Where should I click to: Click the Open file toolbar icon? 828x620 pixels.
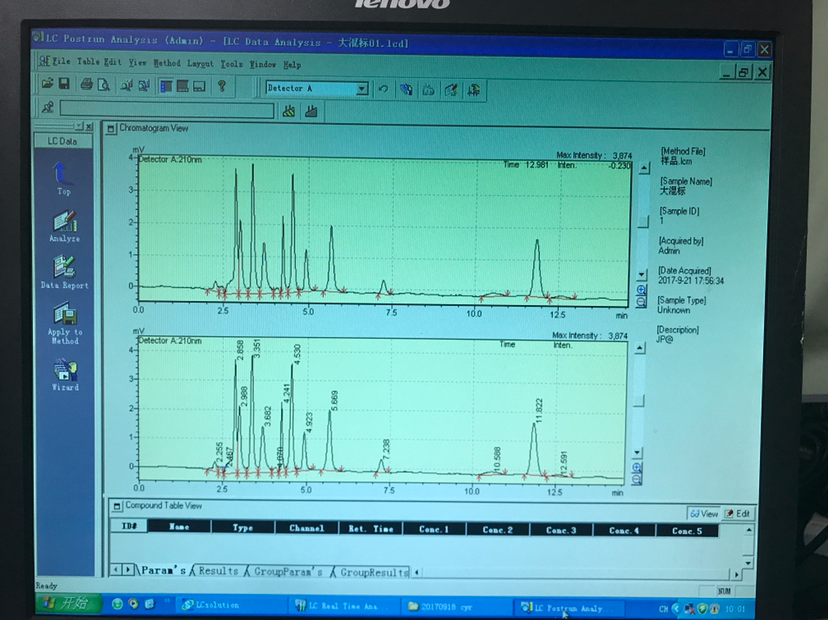click(48, 83)
